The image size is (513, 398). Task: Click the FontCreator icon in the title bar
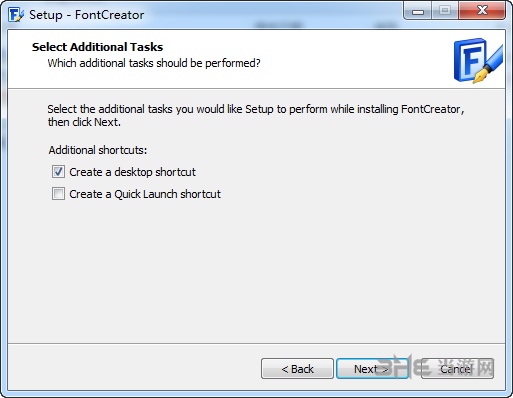[16, 15]
